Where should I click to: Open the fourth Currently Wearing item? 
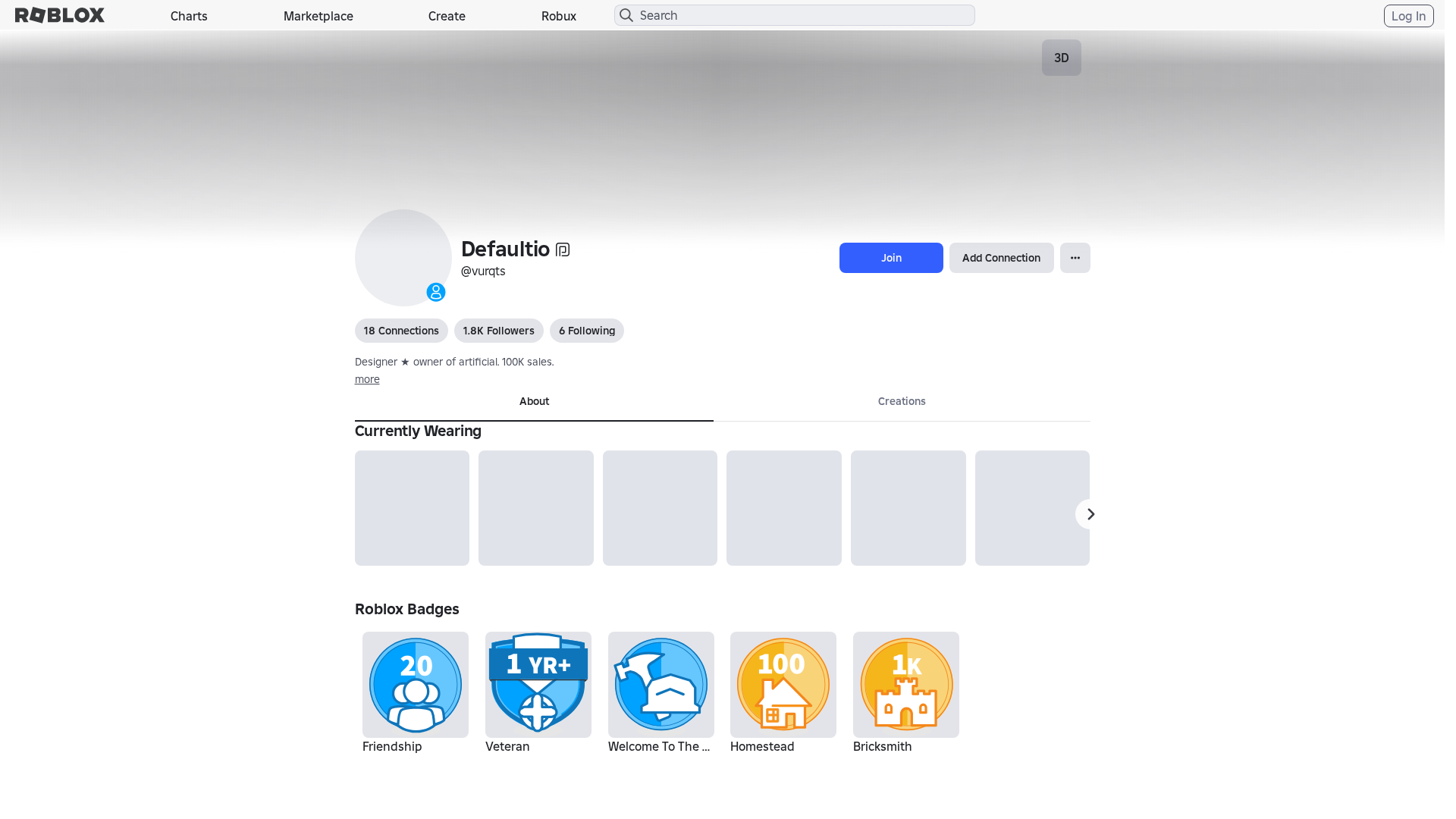pyautogui.click(x=784, y=508)
